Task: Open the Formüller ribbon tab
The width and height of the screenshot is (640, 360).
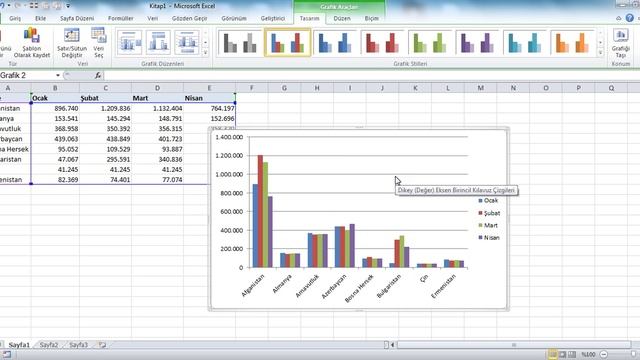Action: click(x=120, y=18)
